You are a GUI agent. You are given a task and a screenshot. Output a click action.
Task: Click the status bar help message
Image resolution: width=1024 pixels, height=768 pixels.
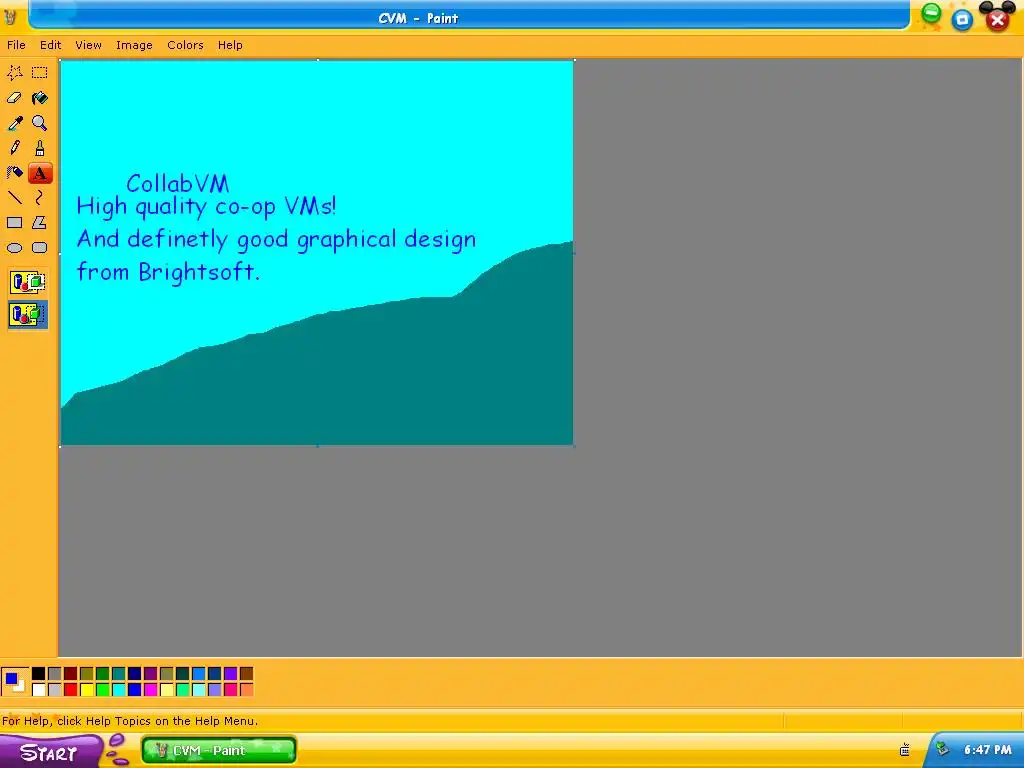pyautogui.click(x=130, y=721)
